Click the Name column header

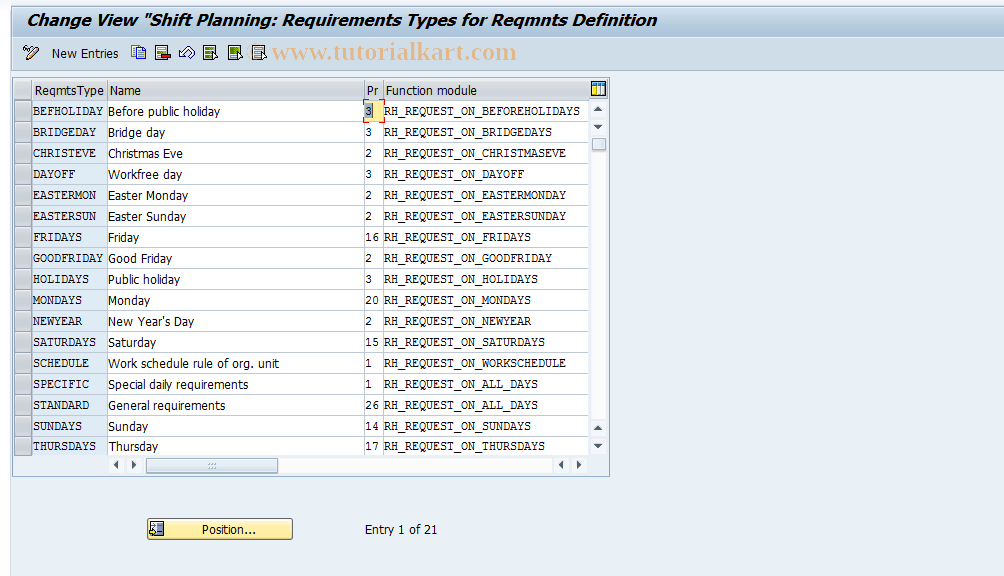pyautogui.click(x=235, y=90)
